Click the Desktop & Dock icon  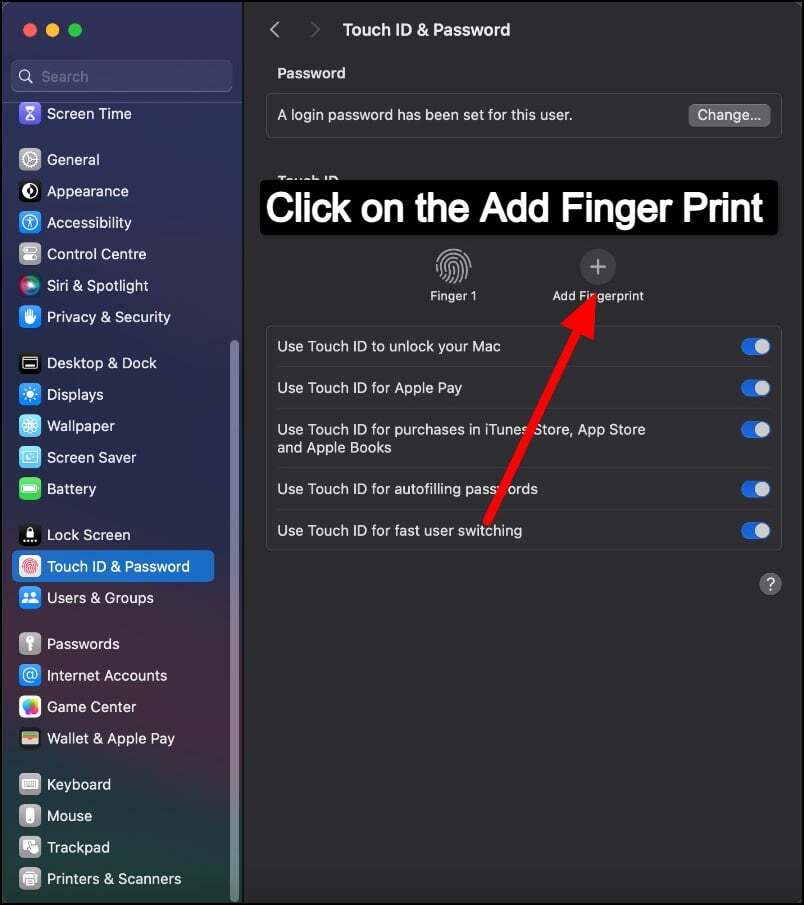(30, 363)
